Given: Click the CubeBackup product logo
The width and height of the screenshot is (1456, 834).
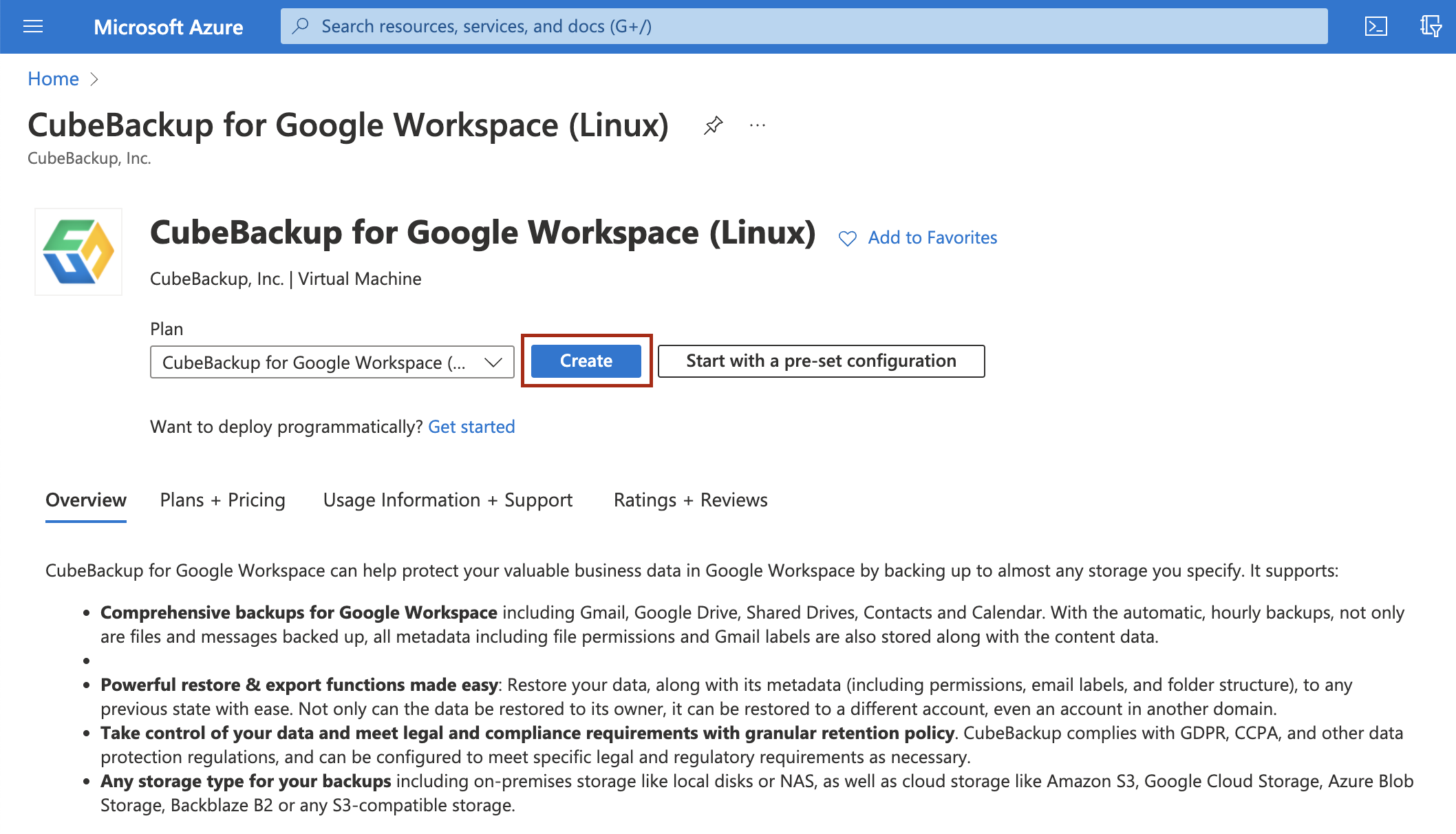Looking at the screenshot, I should click(x=78, y=252).
